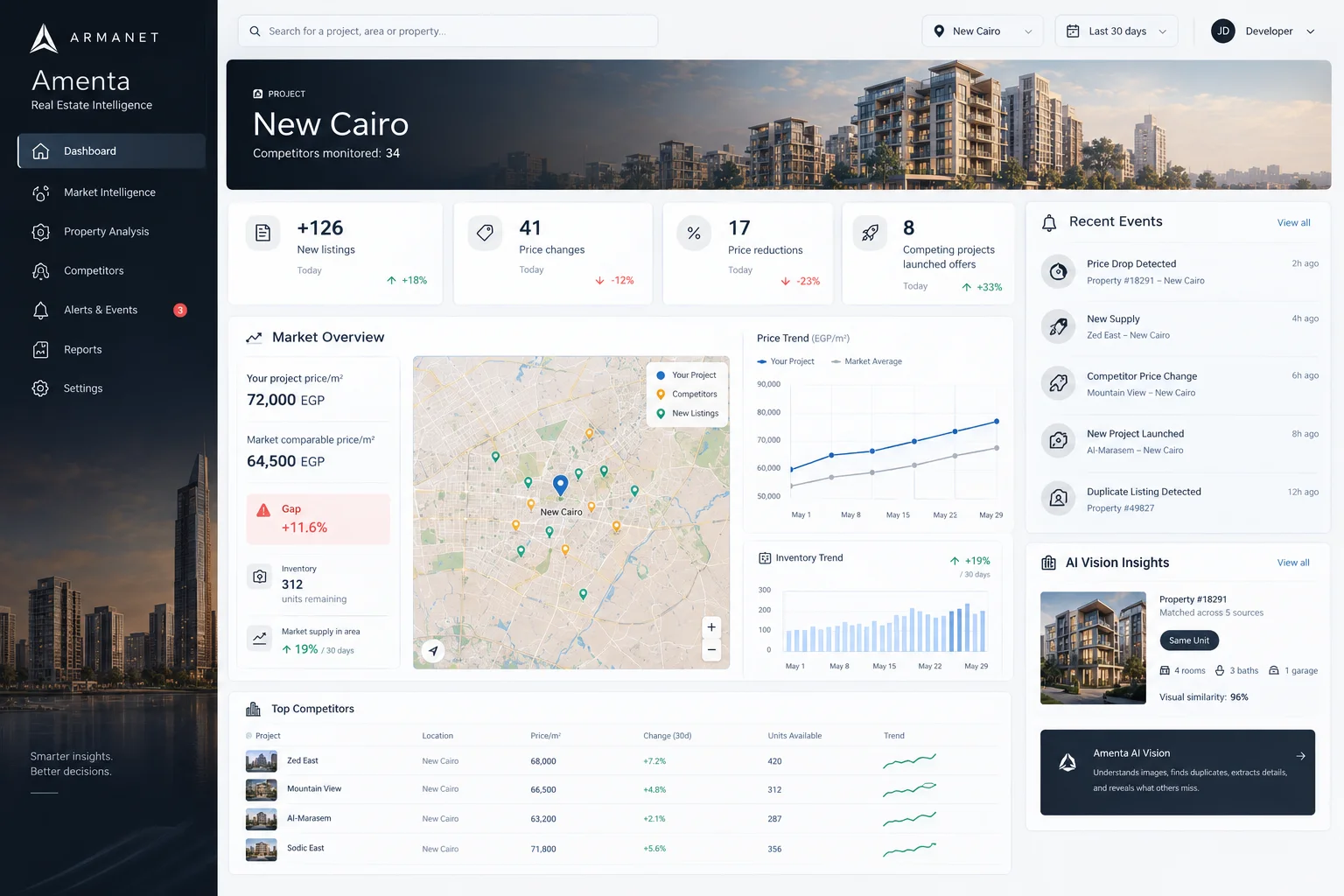This screenshot has width=1344, height=896.
Task: Open the Amenta AI Vision arrow
Action: 1301,756
